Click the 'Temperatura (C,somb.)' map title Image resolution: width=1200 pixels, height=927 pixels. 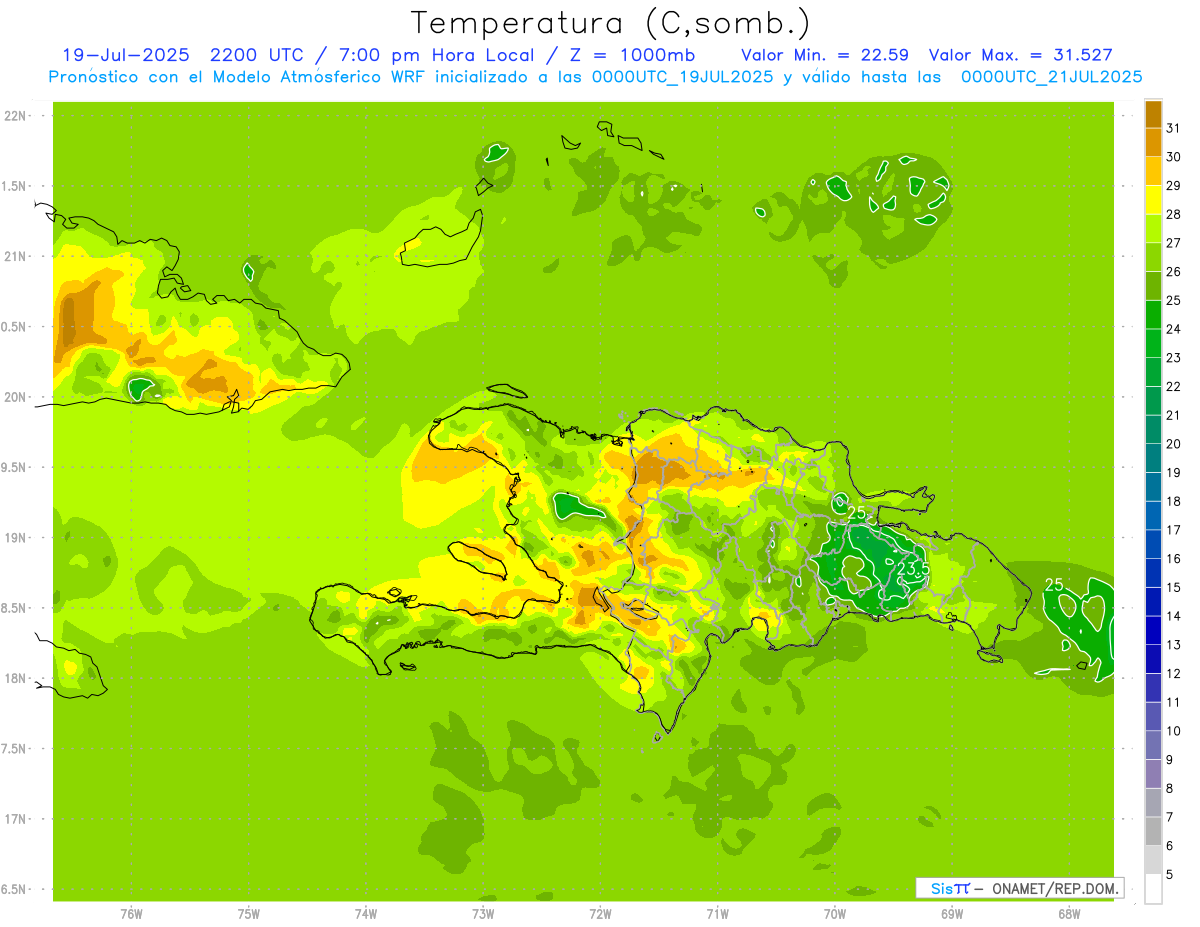pos(610,23)
